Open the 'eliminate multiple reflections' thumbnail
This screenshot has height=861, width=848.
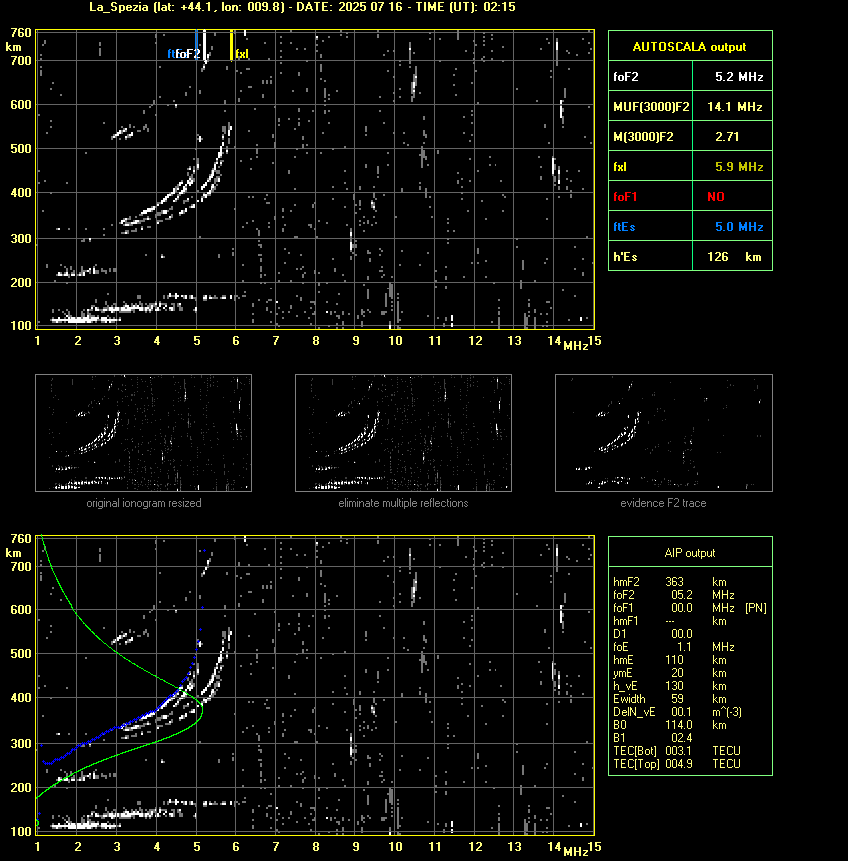pyautogui.click(x=403, y=433)
